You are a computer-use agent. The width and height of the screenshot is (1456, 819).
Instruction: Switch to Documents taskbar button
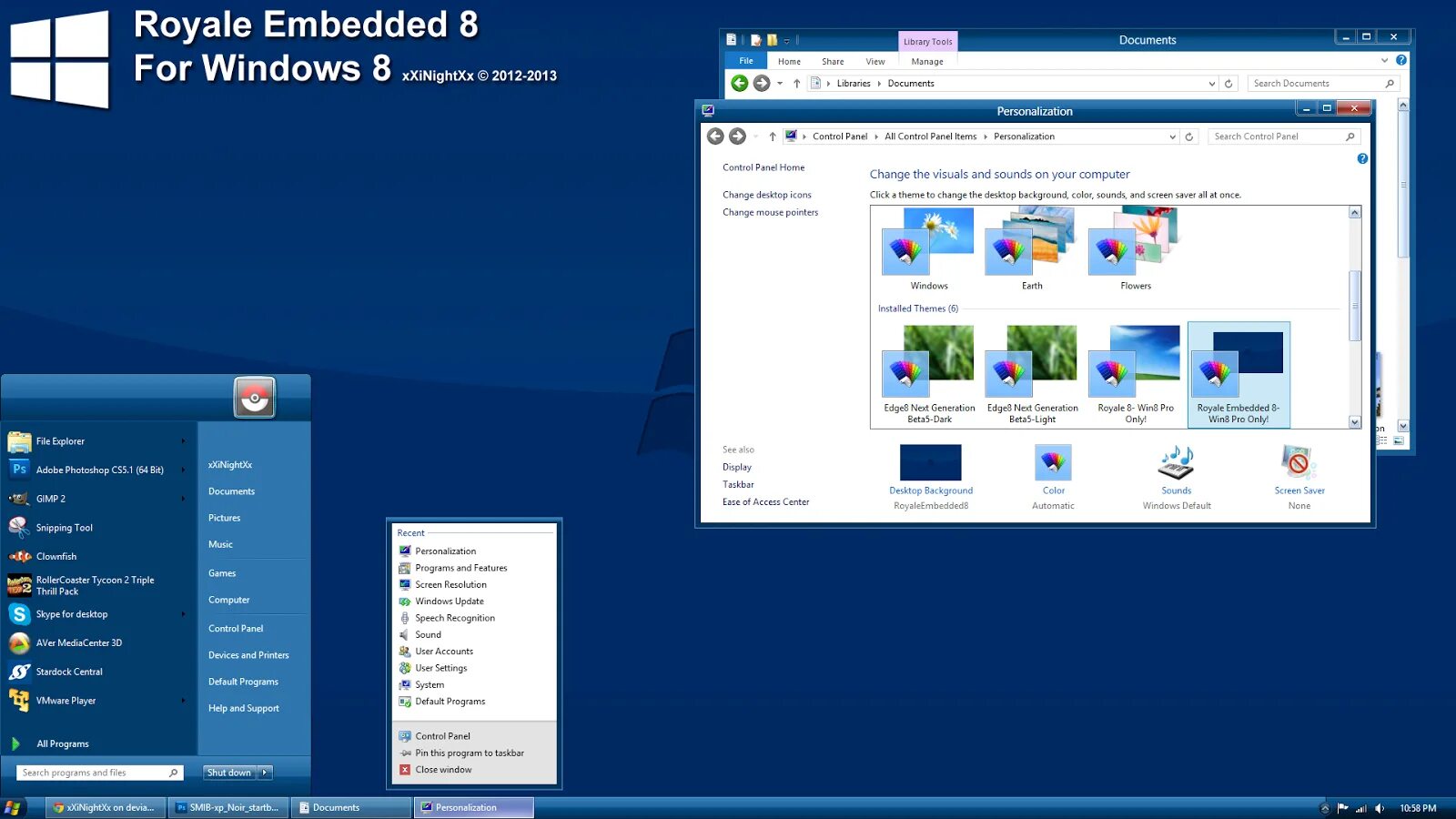click(352, 808)
